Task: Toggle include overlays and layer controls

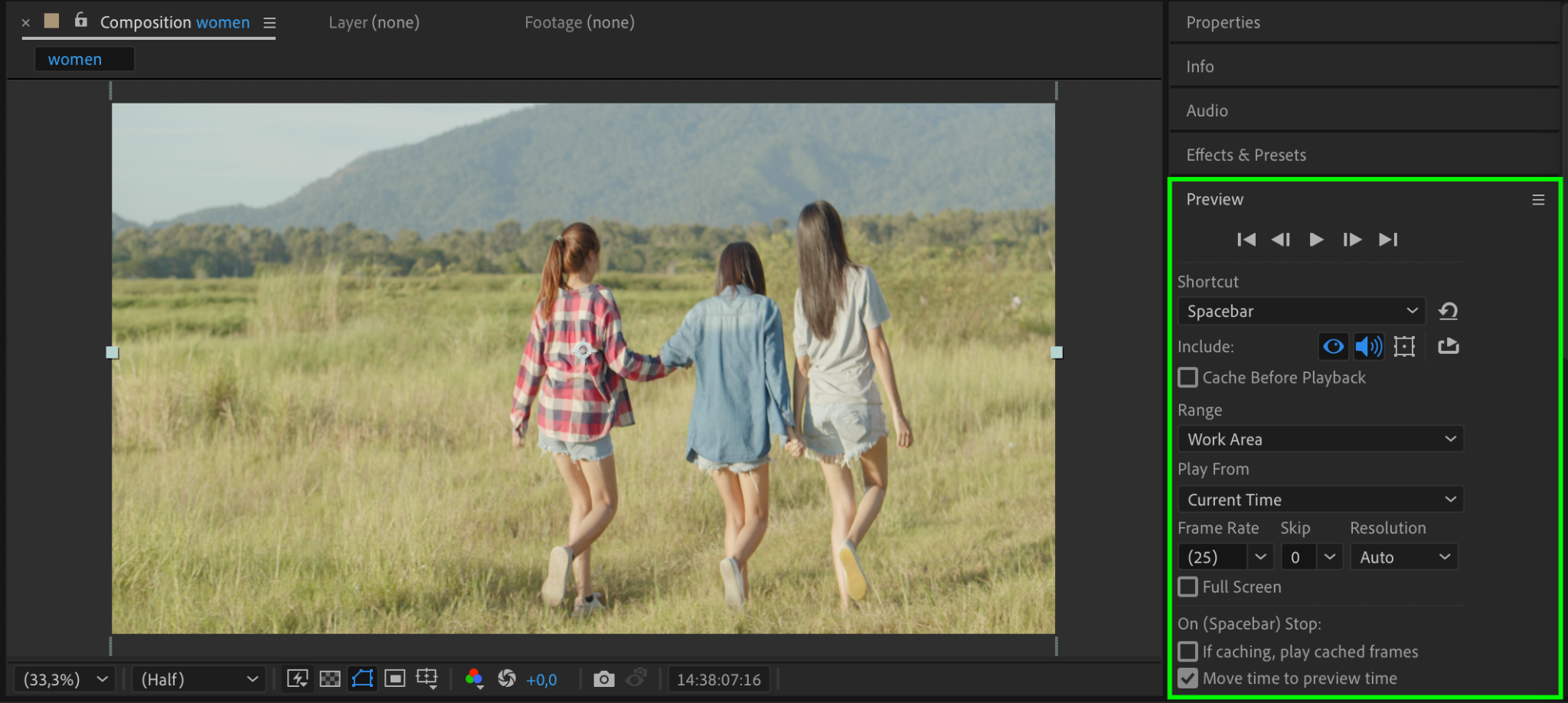Action: coord(1404,347)
